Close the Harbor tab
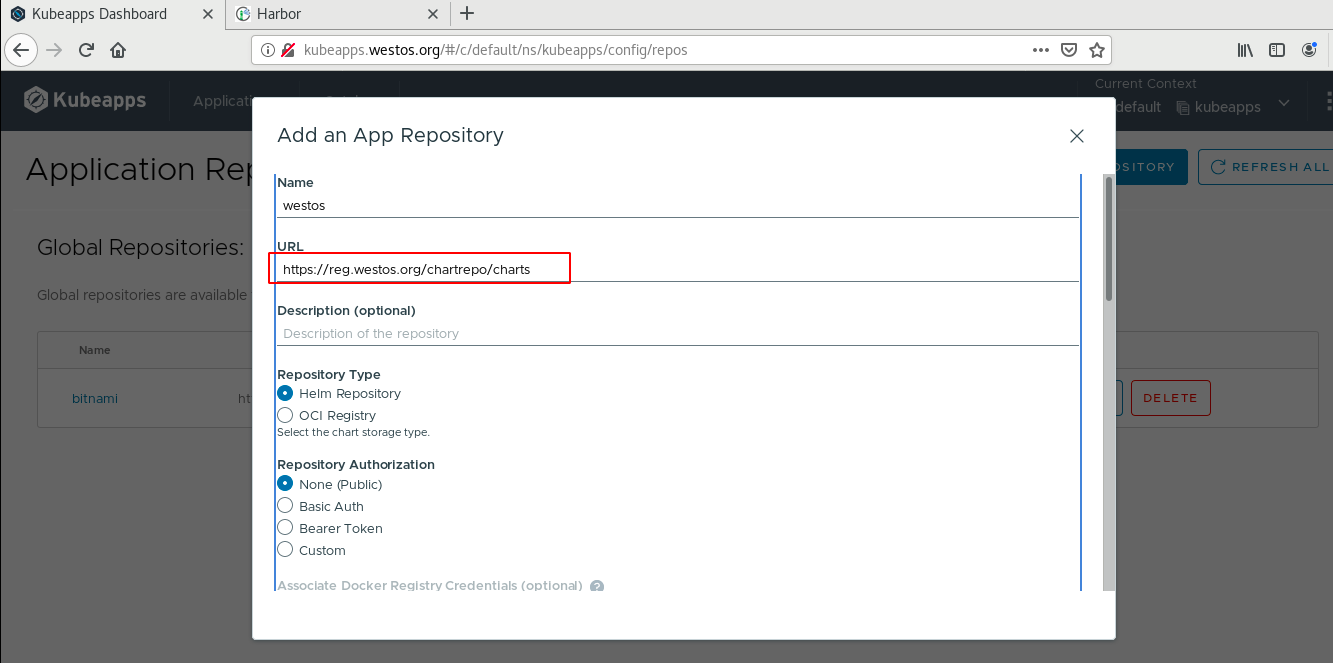Viewport: 1333px width, 663px height. pyautogui.click(x=433, y=14)
